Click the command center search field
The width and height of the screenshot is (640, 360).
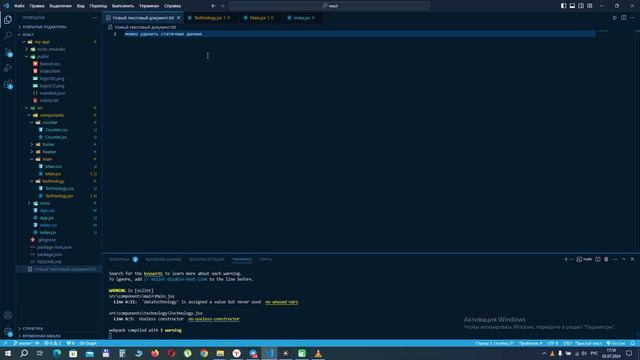[x=329, y=6]
